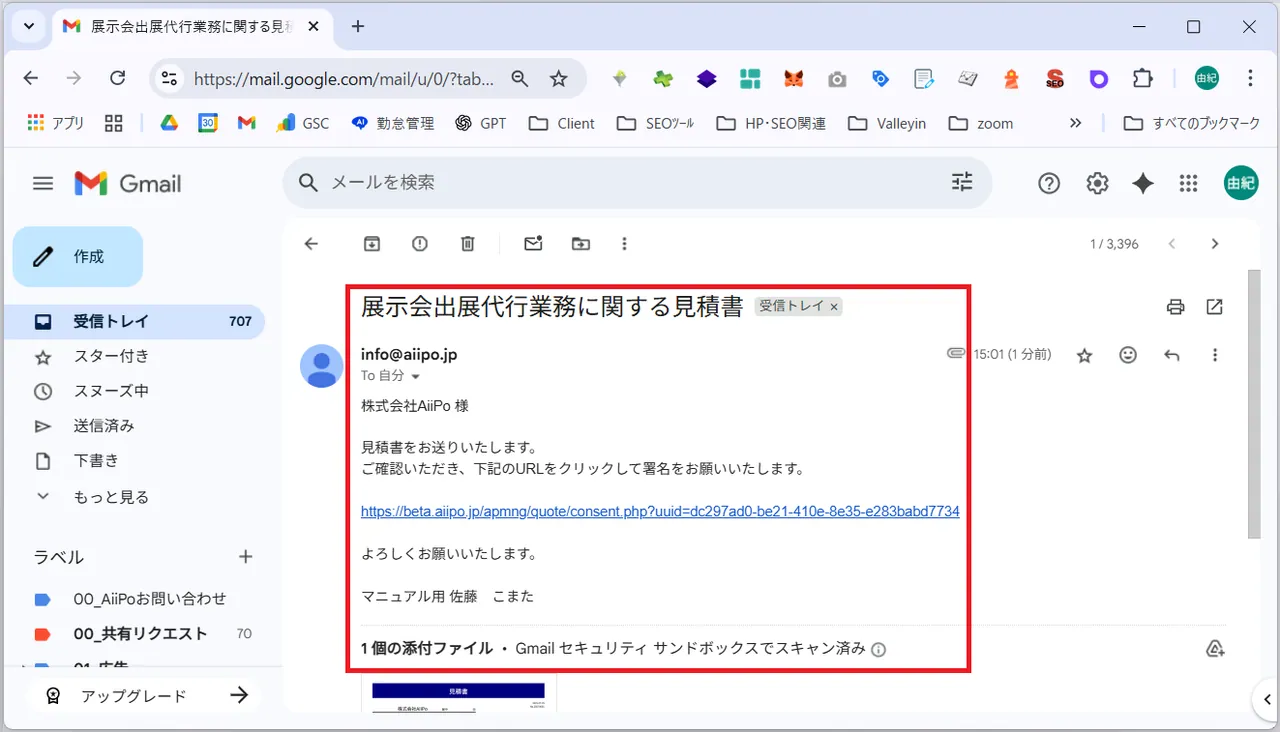Go back in browser history
The image size is (1280, 732).
click(31, 78)
